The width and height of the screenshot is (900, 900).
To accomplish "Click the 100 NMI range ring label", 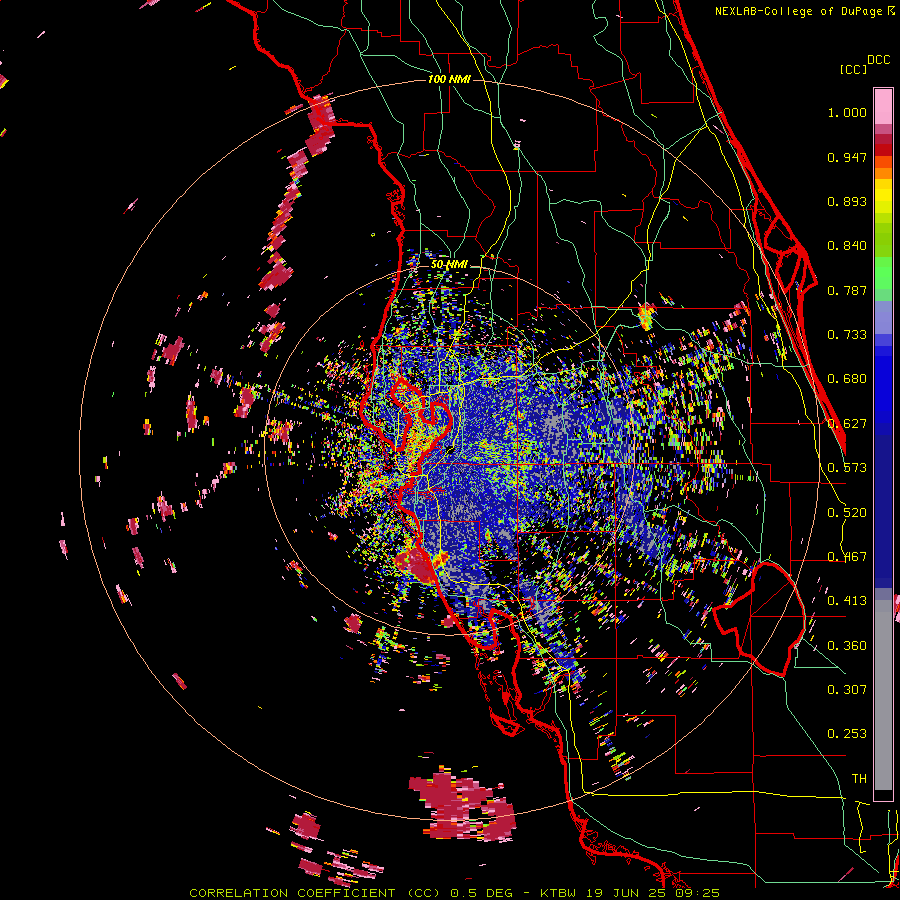I will click(449, 79).
